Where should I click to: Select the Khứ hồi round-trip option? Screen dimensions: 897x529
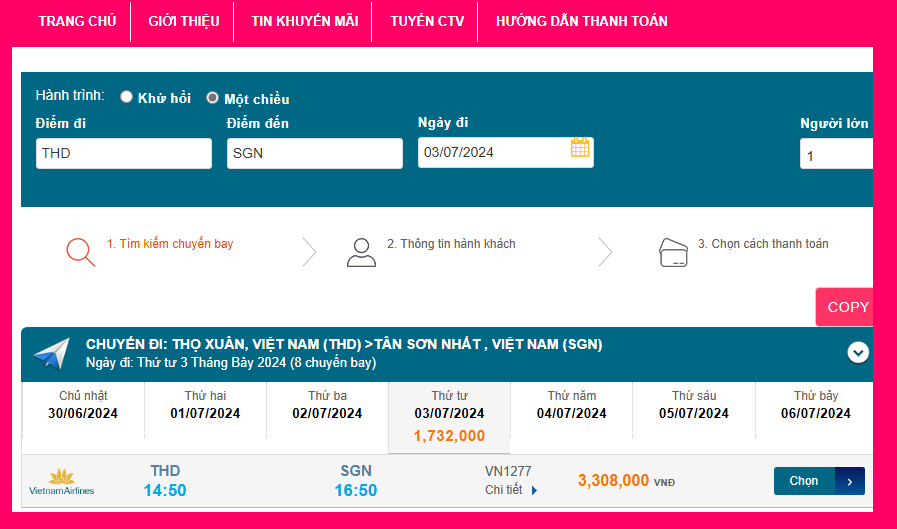click(127, 97)
